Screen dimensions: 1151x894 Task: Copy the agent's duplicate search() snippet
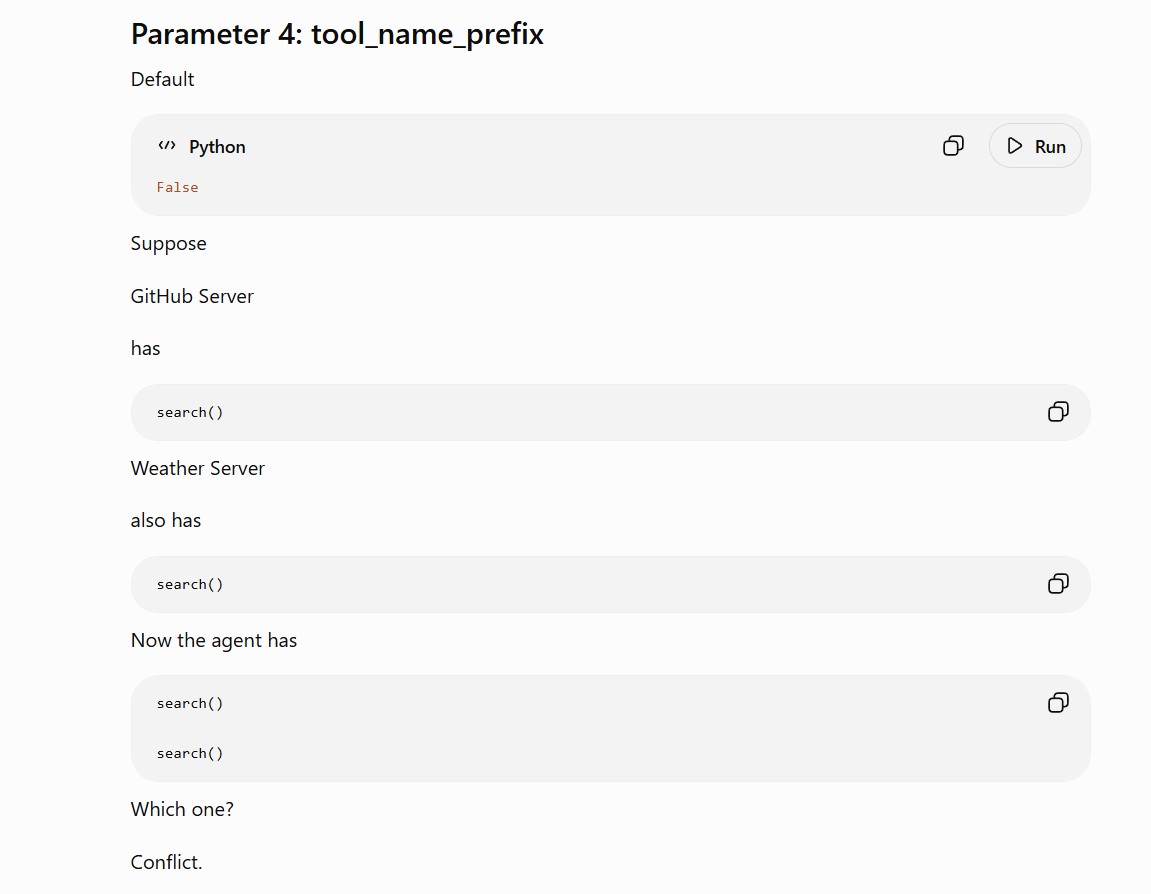click(x=1058, y=702)
